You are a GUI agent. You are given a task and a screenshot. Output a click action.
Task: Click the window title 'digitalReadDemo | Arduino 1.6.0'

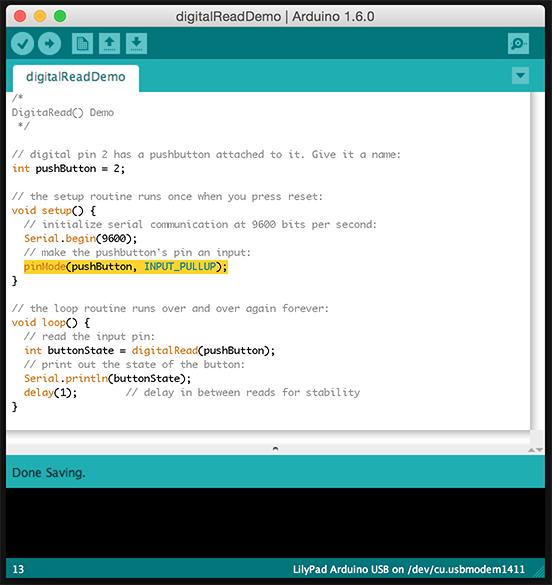tap(275, 17)
